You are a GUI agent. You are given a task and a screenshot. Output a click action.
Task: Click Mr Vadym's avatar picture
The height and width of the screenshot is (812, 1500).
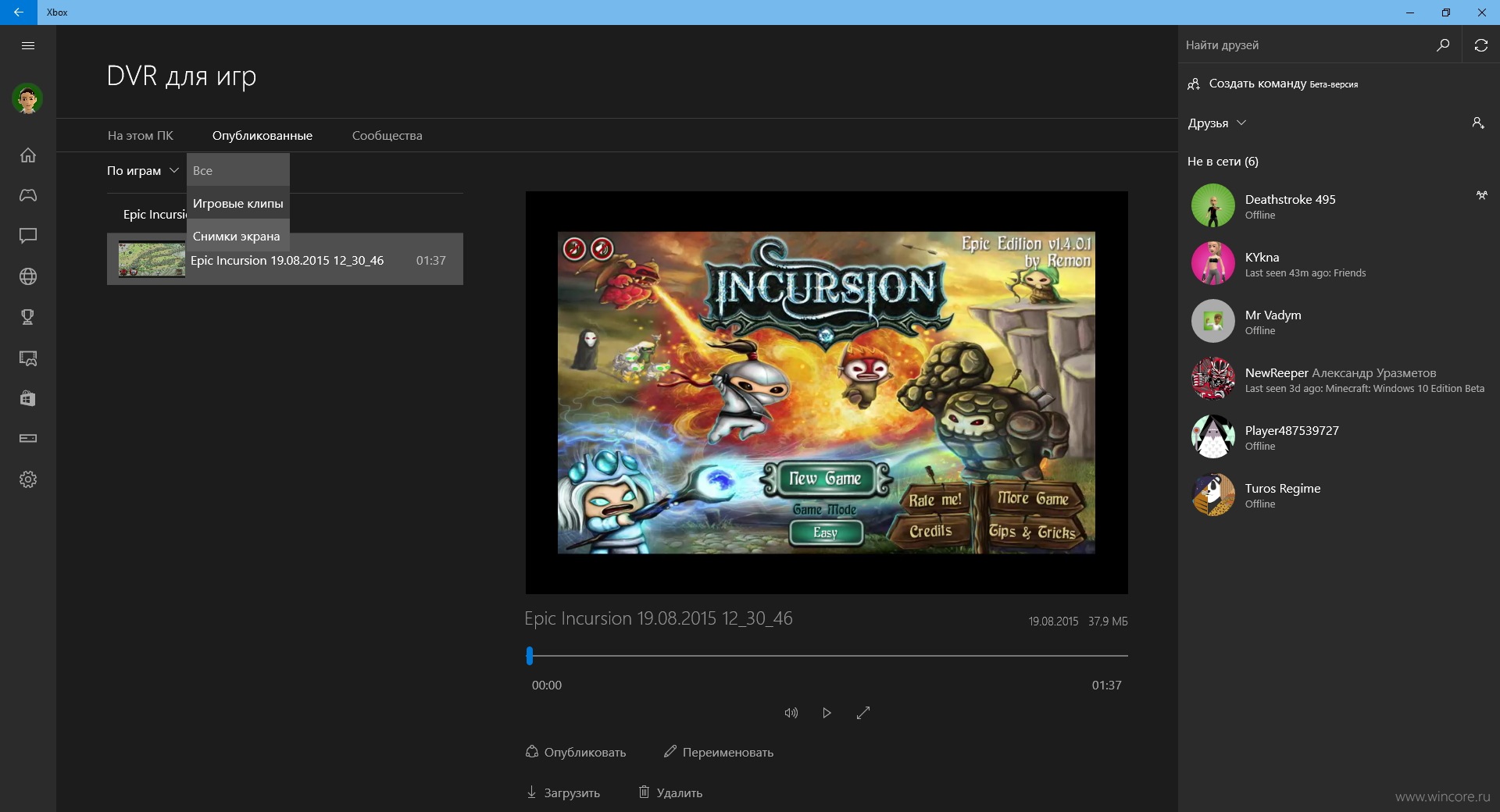click(x=1212, y=321)
